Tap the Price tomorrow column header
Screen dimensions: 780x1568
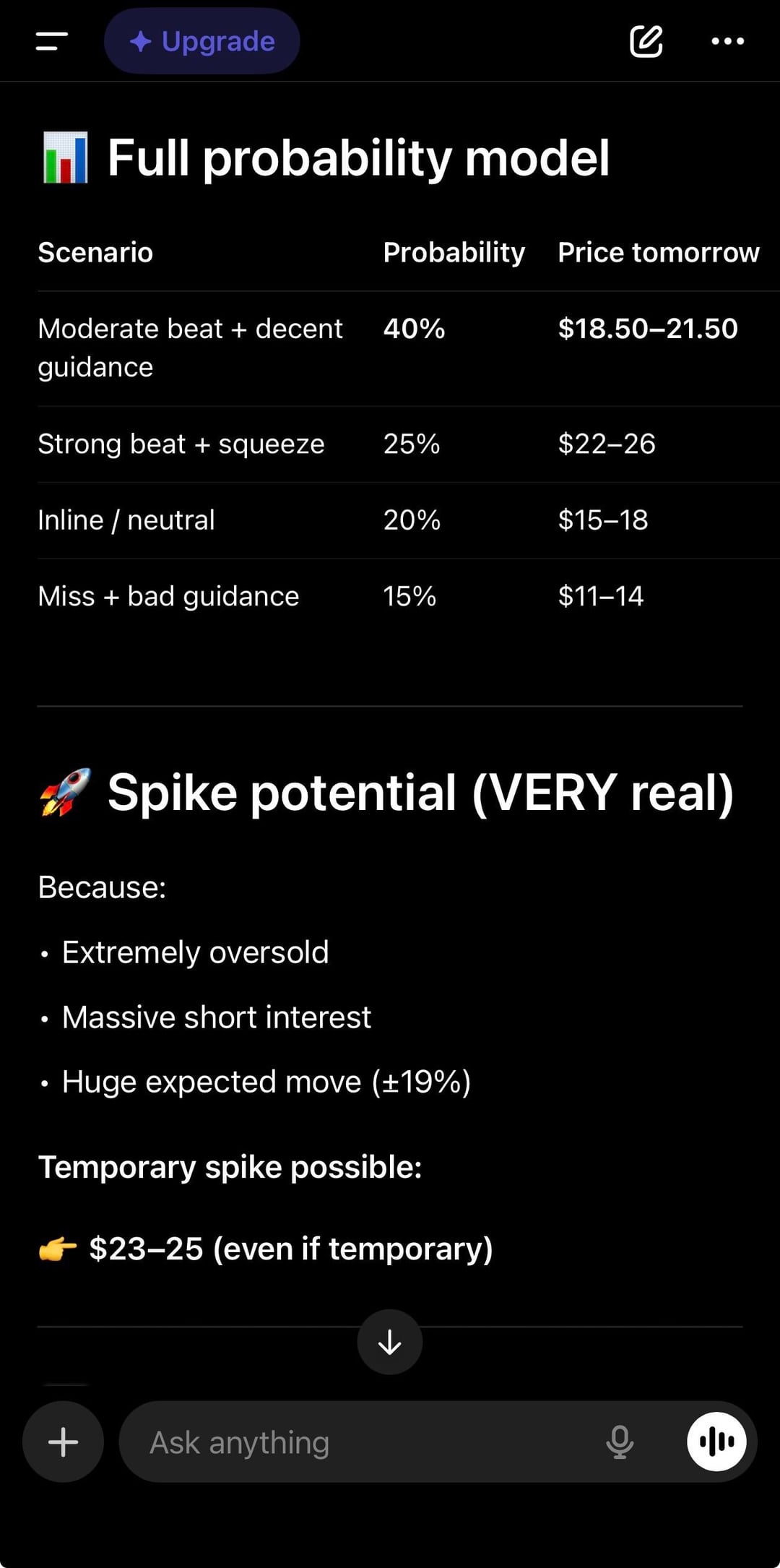tap(658, 253)
